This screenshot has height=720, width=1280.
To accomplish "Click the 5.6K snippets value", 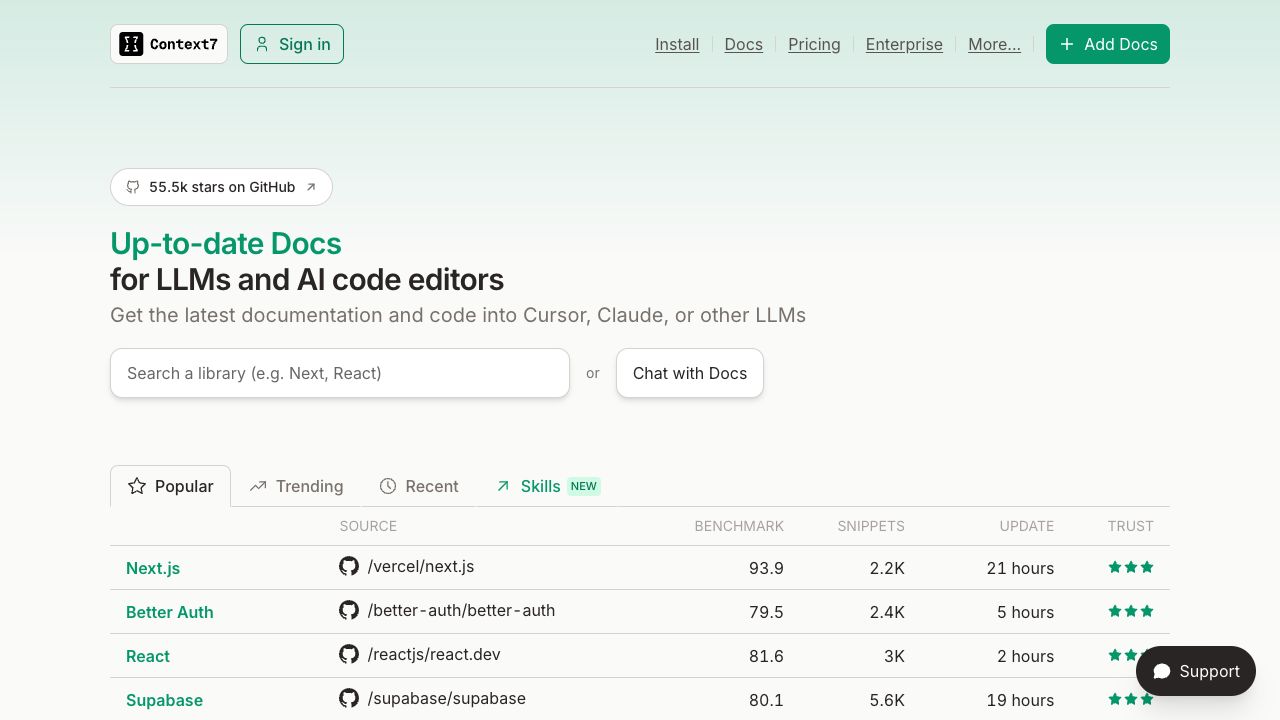I will pos(887,700).
